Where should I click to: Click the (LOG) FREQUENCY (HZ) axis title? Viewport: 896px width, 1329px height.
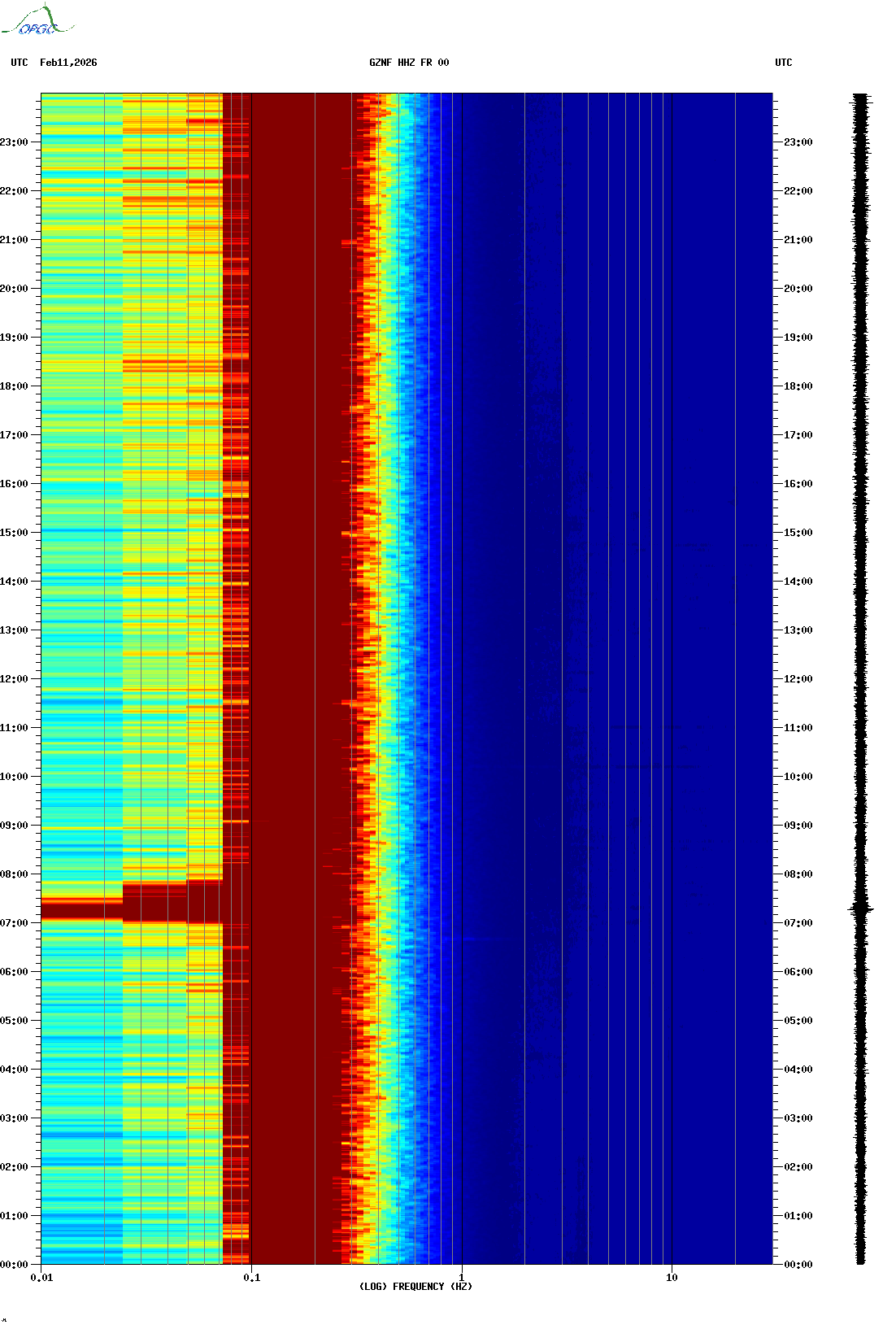coord(415,1287)
